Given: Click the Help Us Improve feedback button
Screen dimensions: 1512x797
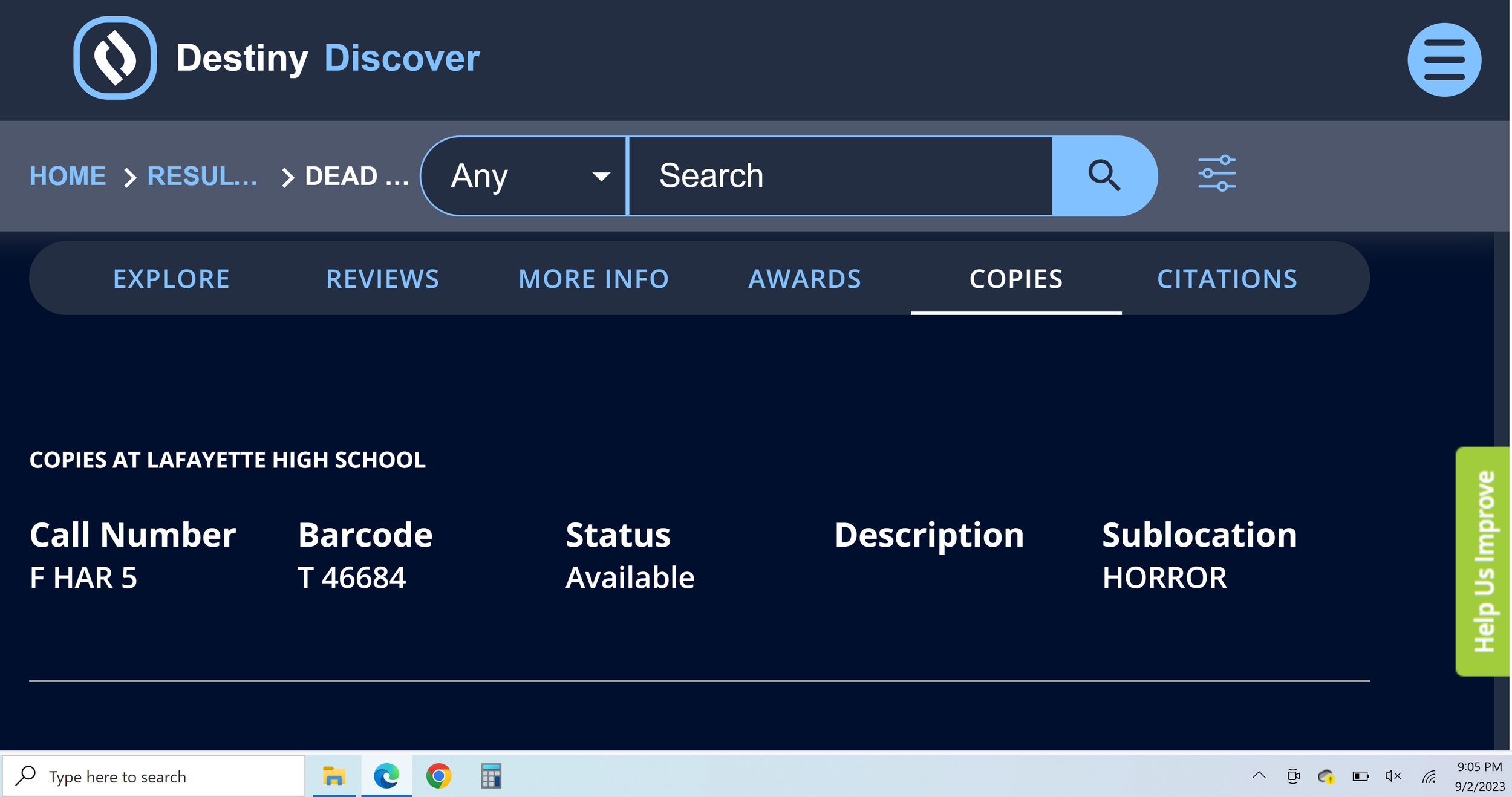Looking at the screenshot, I should tap(1482, 561).
